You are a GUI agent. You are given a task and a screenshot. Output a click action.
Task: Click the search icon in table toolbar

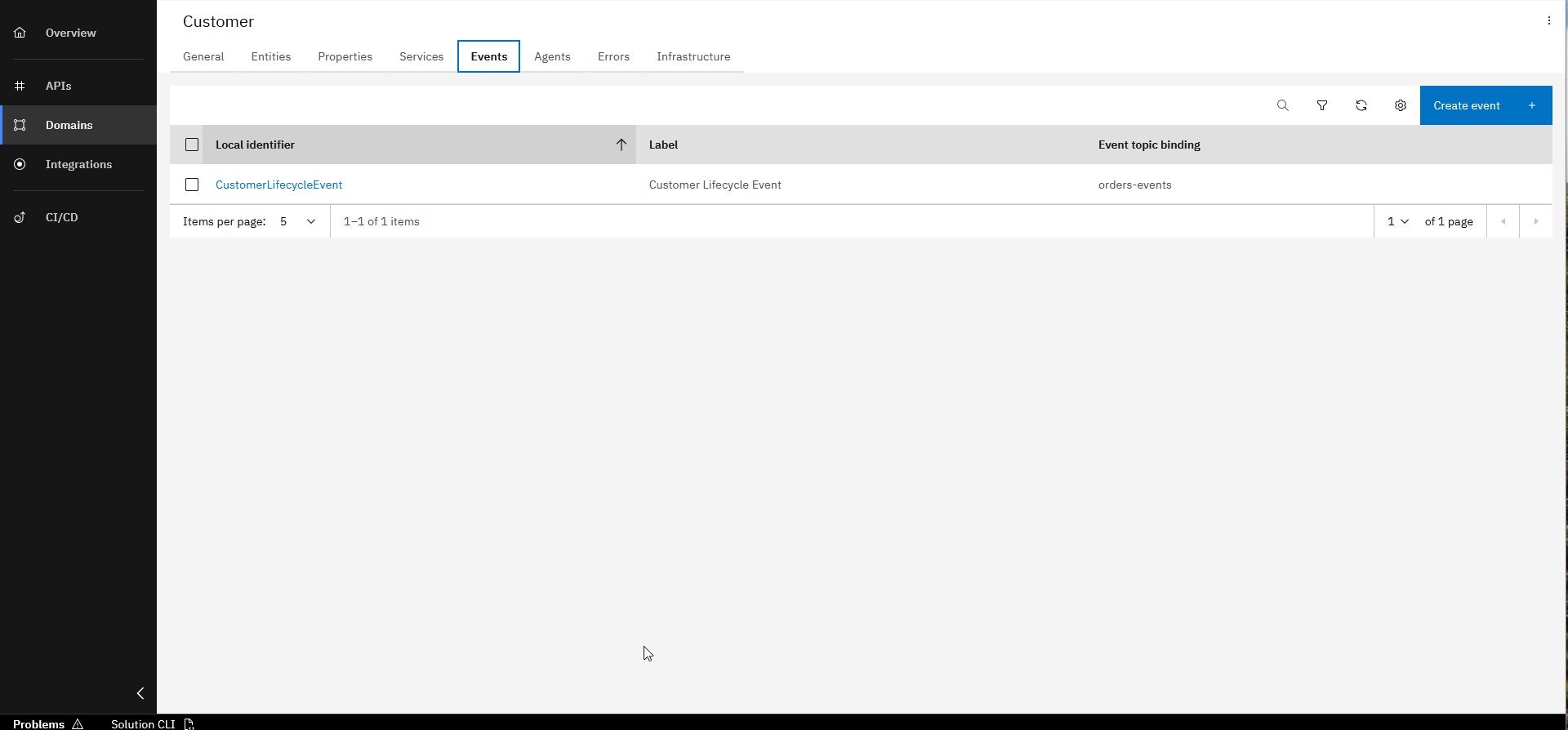[x=1282, y=105]
